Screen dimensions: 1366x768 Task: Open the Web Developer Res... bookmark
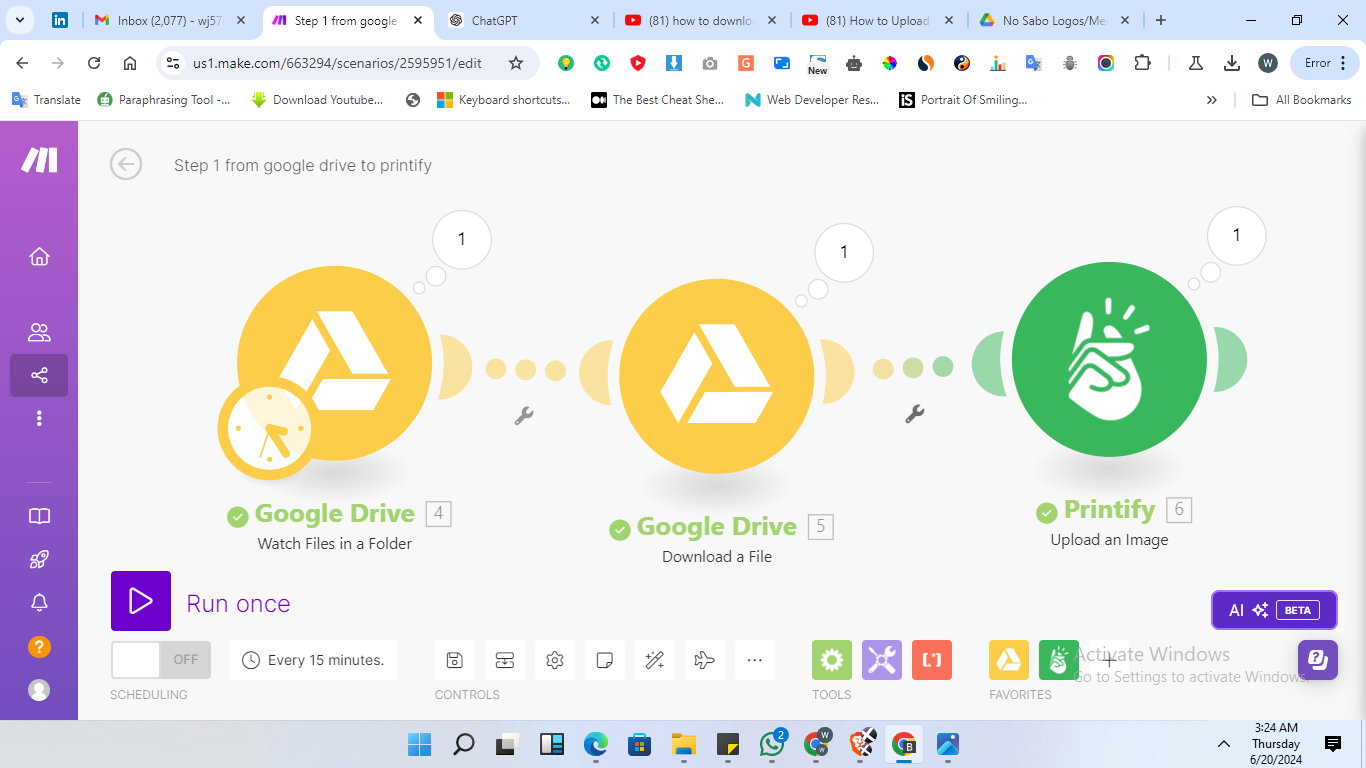click(x=812, y=100)
